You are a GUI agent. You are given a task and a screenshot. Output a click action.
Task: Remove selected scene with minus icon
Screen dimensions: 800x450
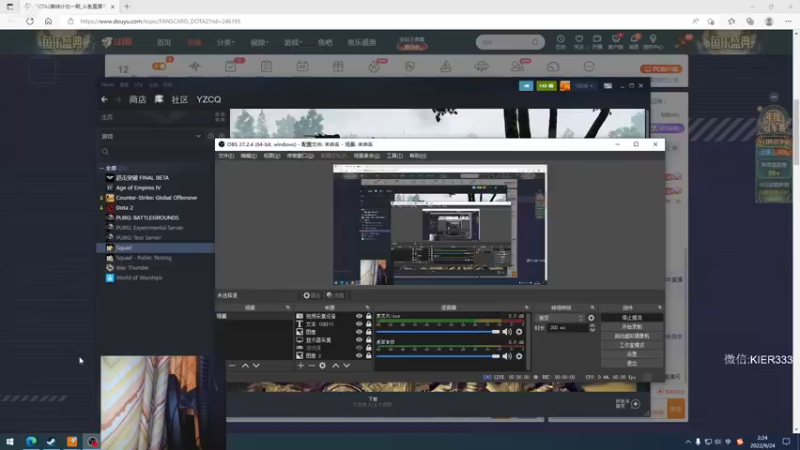pos(232,365)
